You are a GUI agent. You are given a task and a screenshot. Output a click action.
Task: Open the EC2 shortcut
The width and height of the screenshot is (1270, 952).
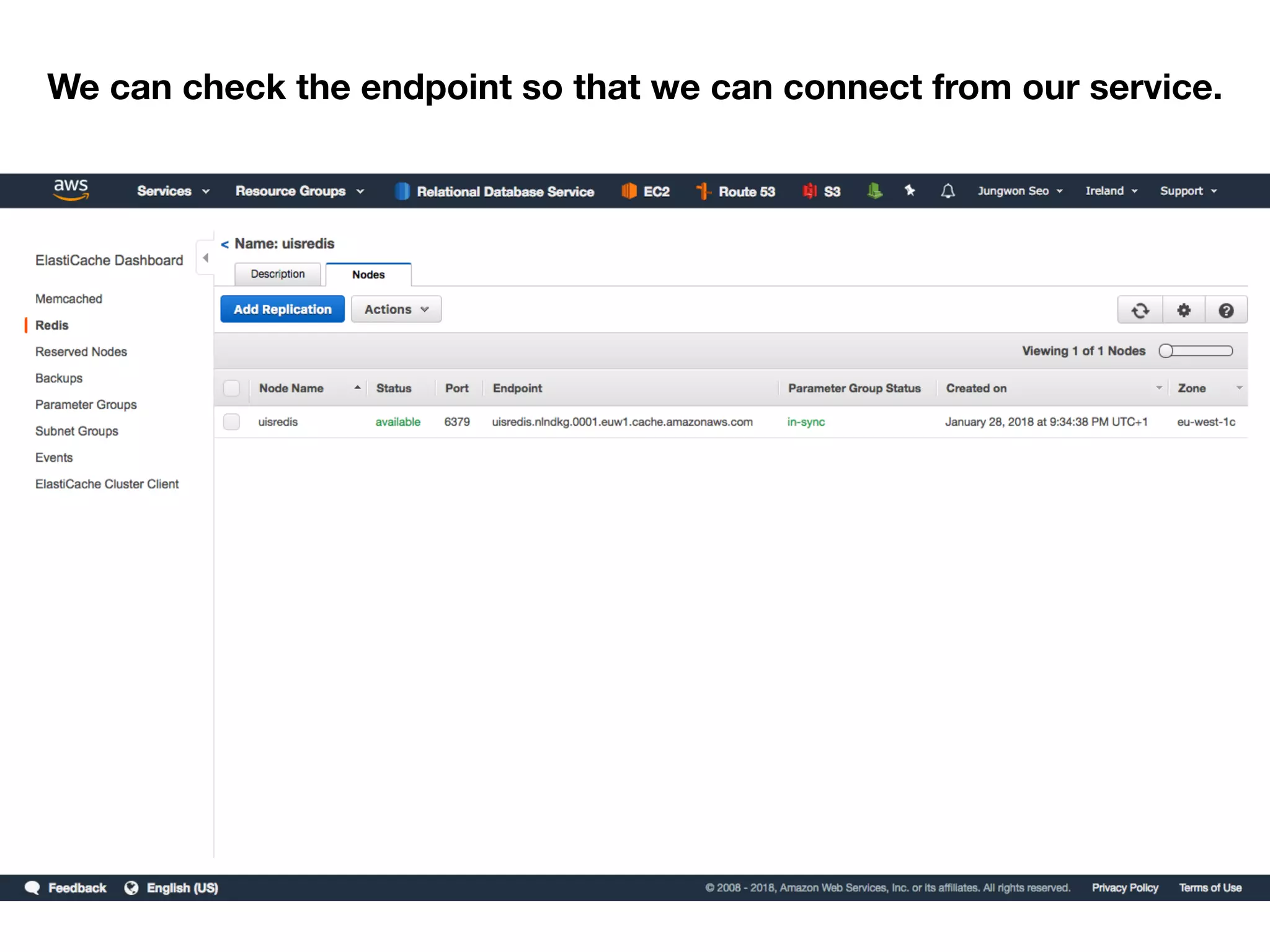pos(646,191)
